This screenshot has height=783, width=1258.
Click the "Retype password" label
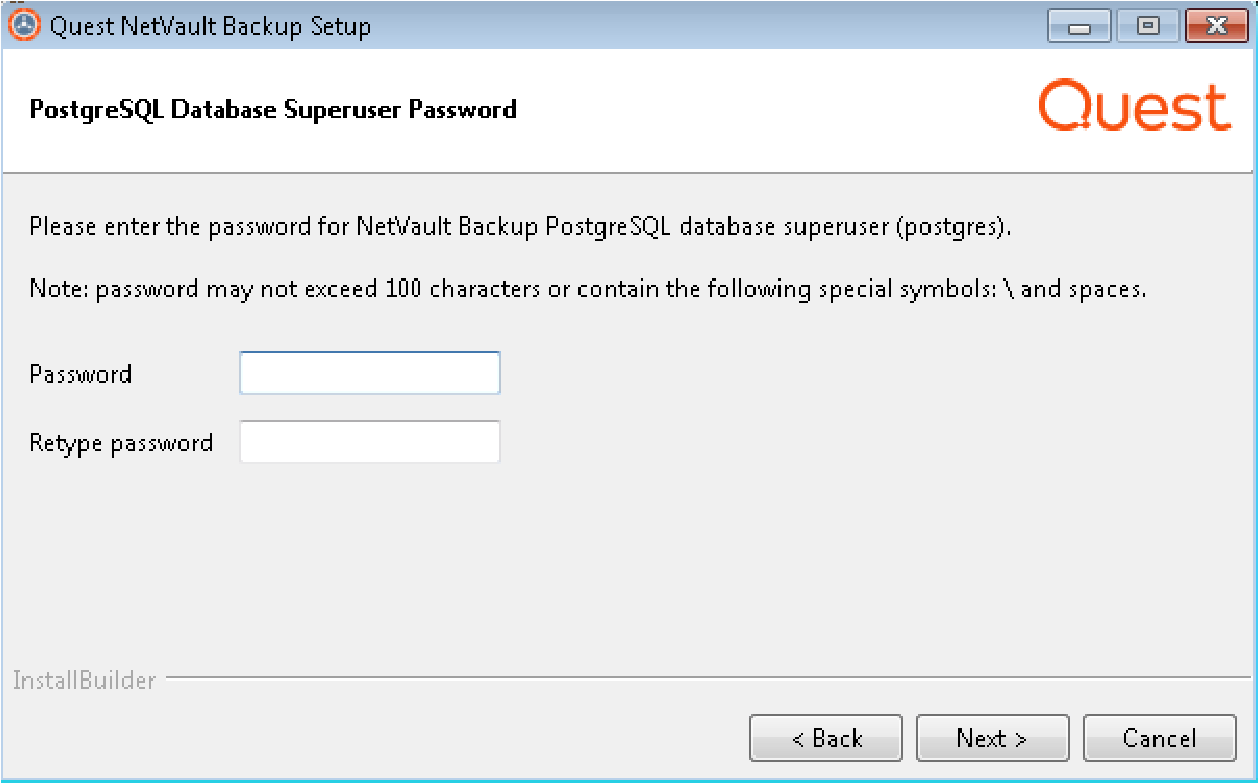click(x=121, y=443)
